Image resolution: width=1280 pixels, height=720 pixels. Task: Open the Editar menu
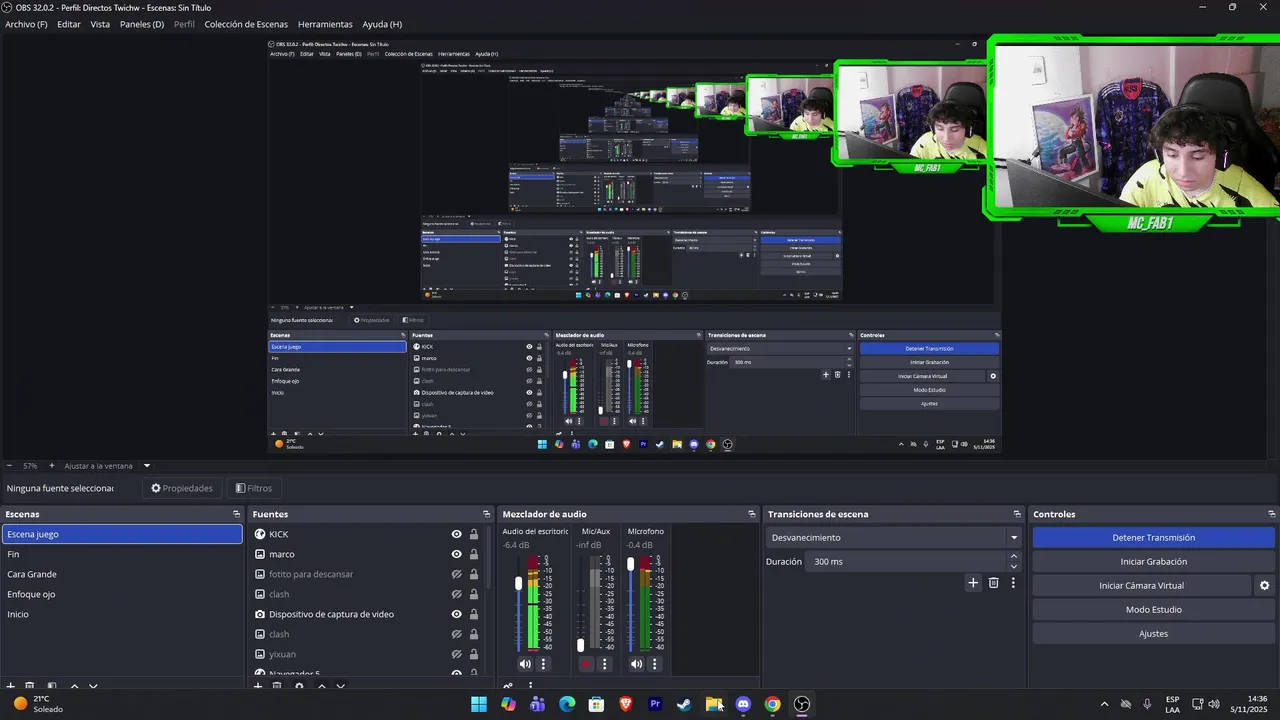click(x=69, y=24)
